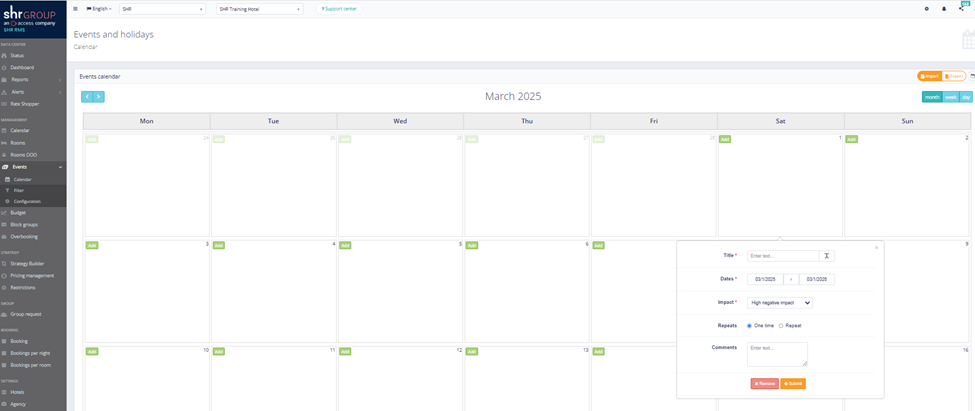Viewport: 975px width, 411px height.
Task: Toggle the hamburger sidebar menu icon
Action: (75, 9)
